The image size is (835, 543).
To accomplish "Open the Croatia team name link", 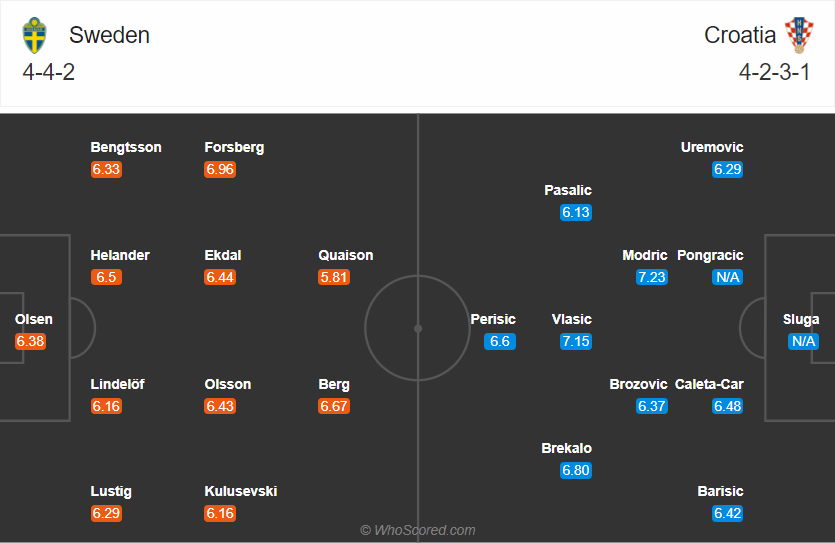I will click(x=740, y=35).
